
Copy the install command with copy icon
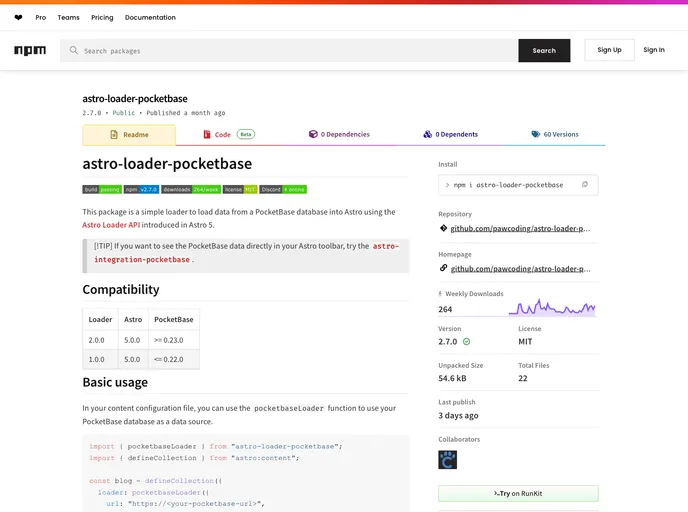tap(584, 185)
